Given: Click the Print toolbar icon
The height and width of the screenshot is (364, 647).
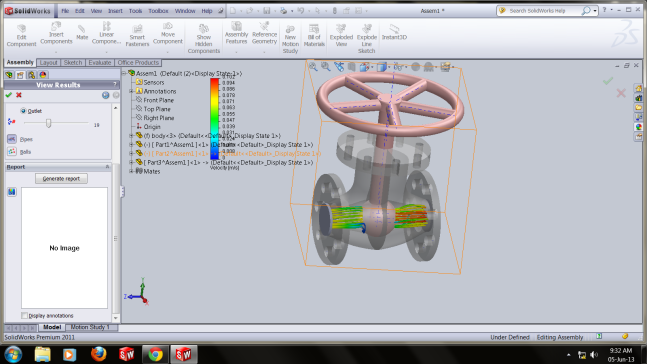Looking at the screenshot, I should [283, 11].
